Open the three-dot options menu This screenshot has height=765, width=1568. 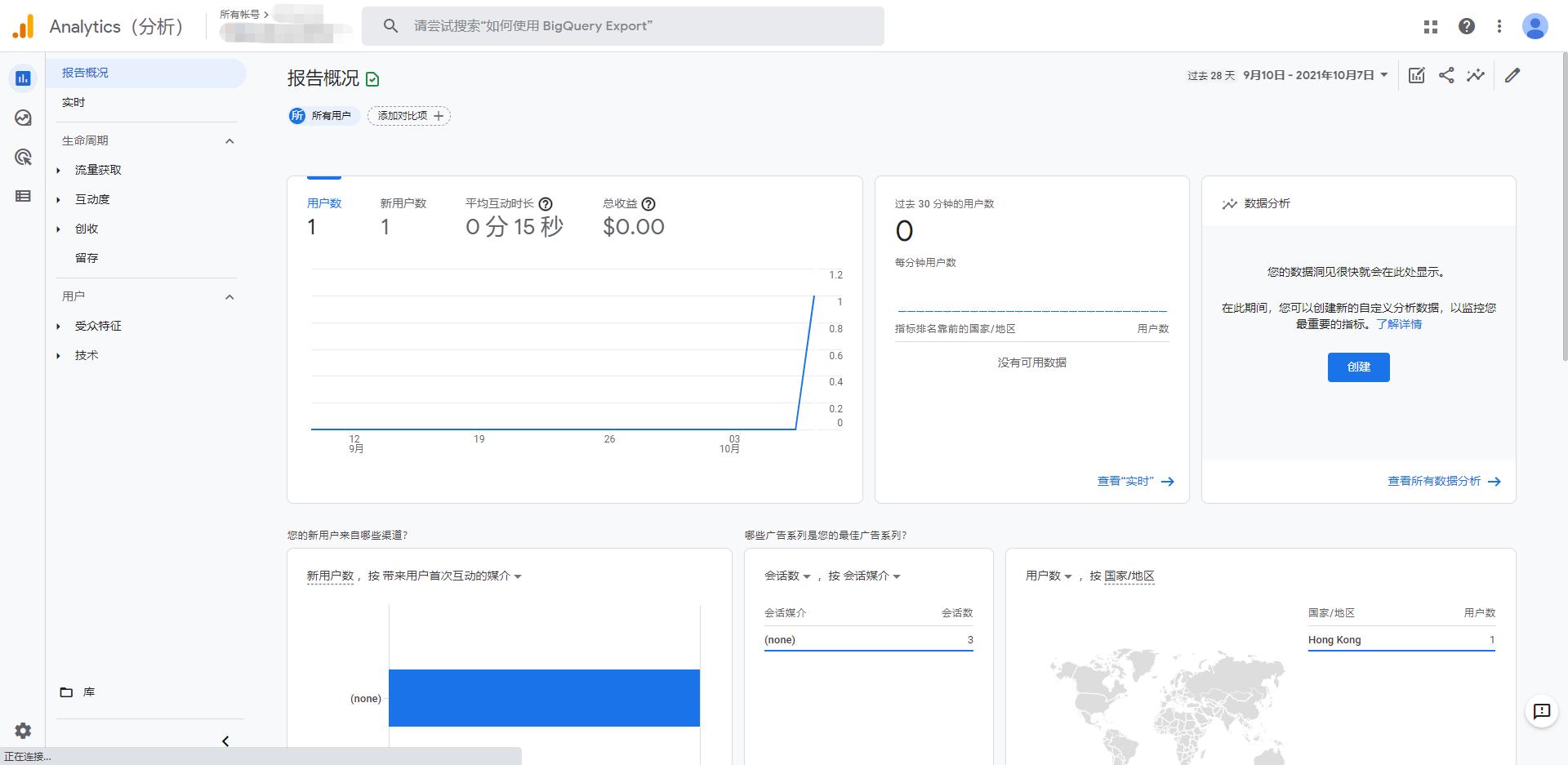point(1499,26)
